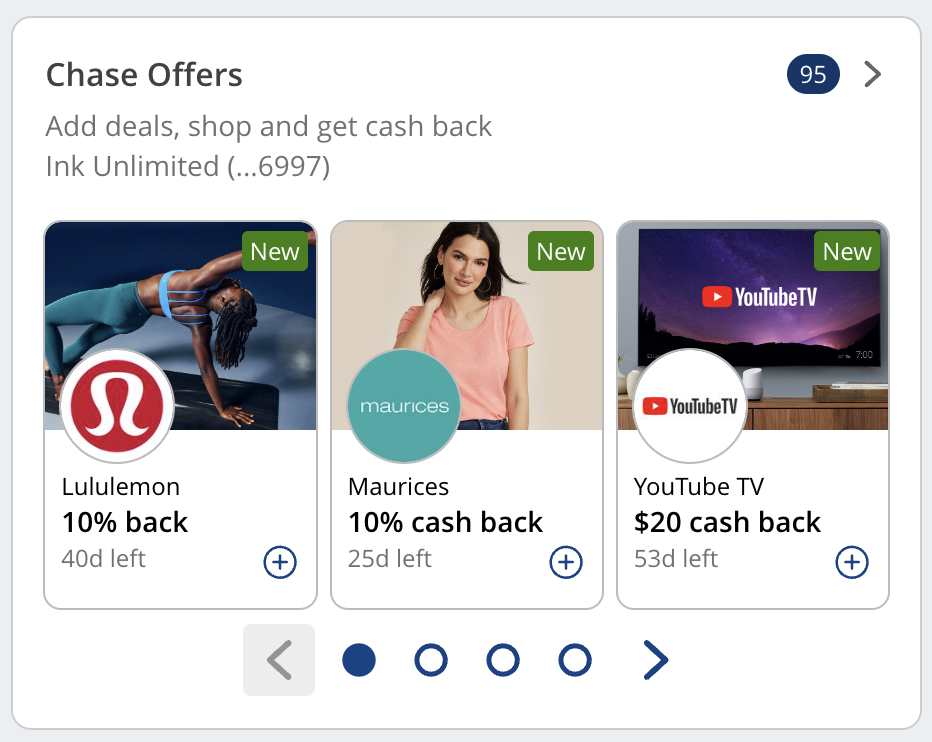Select the fourth carousel page dot
Image resolution: width=932 pixels, height=742 pixels.
tap(575, 660)
